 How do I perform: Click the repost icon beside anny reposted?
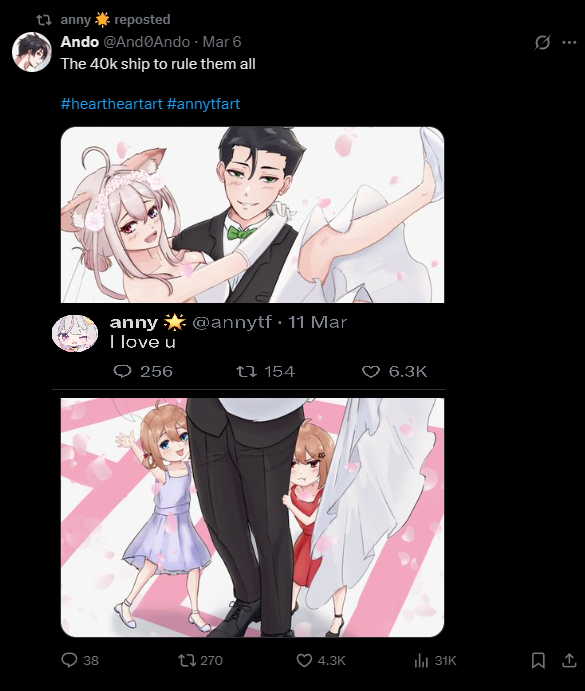(x=44, y=20)
